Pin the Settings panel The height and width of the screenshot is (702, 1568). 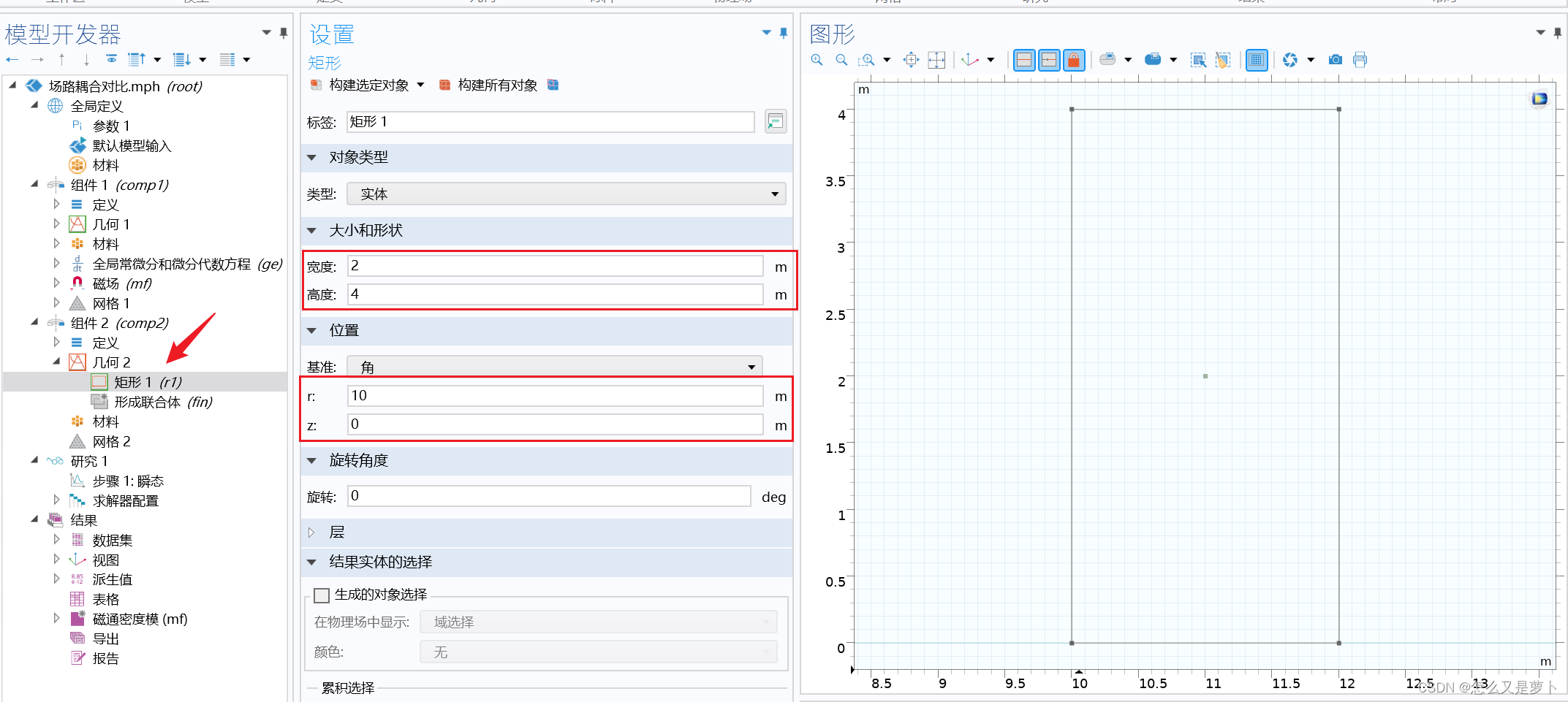[784, 33]
